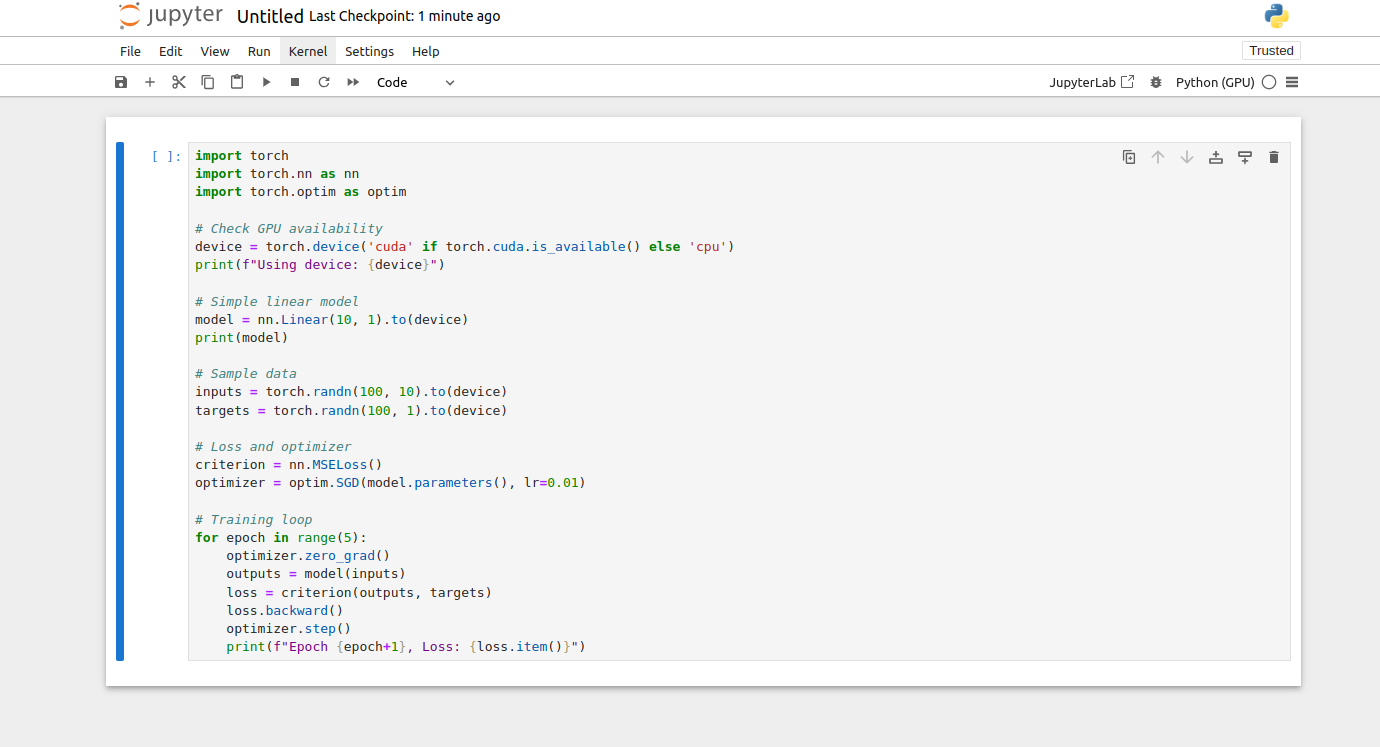Image resolution: width=1380 pixels, height=747 pixels.
Task: Restart the kernel using the circular arrow icon
Action: point(324,82)
